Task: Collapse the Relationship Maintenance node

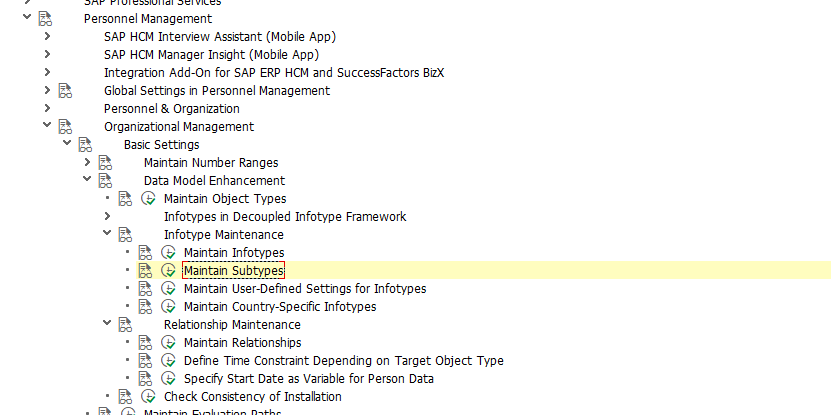Action: click(107, 323)
